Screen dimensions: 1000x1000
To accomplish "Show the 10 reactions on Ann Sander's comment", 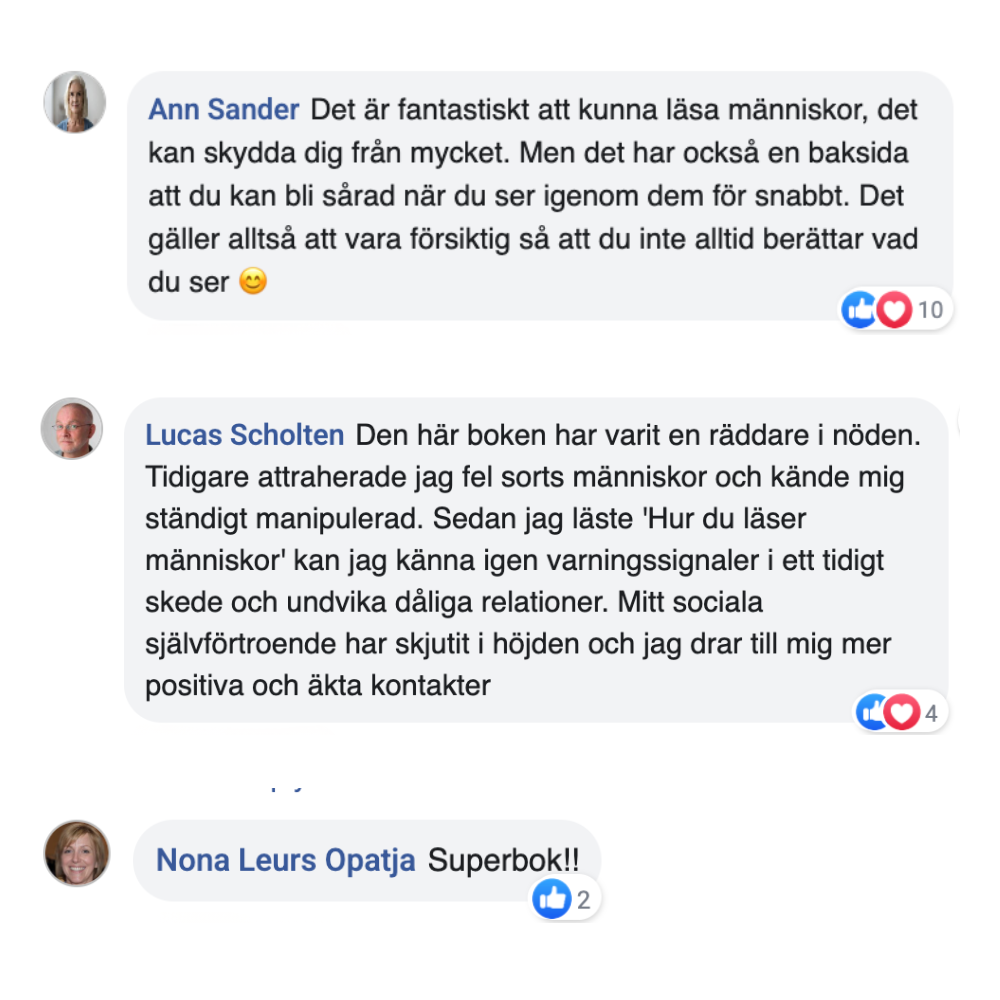I will (930, 310).
